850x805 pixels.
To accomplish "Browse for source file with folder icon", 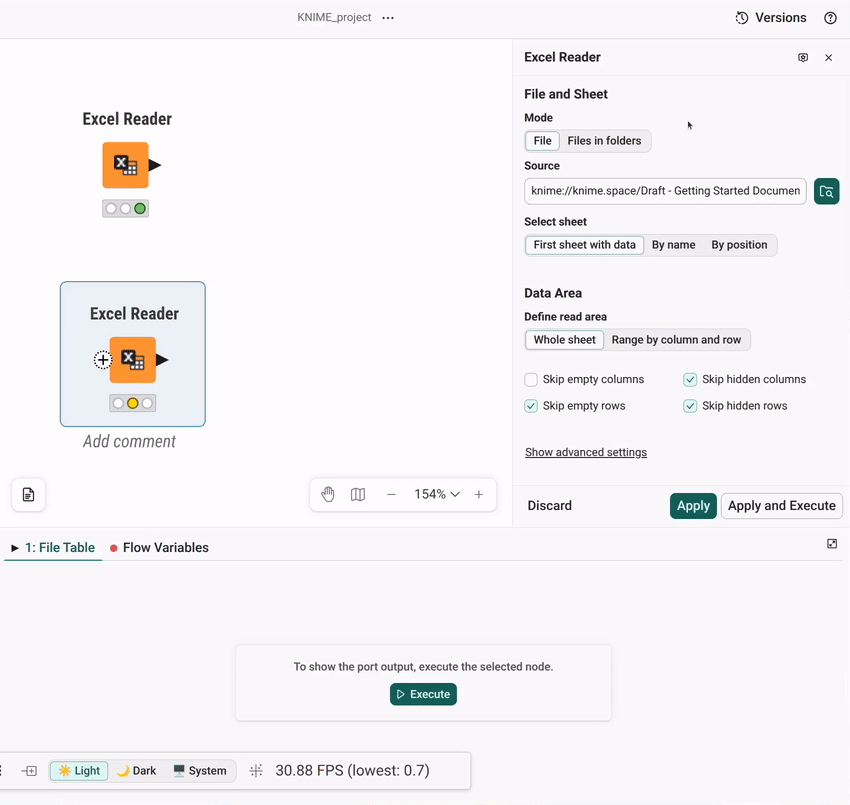I will 826,191.
